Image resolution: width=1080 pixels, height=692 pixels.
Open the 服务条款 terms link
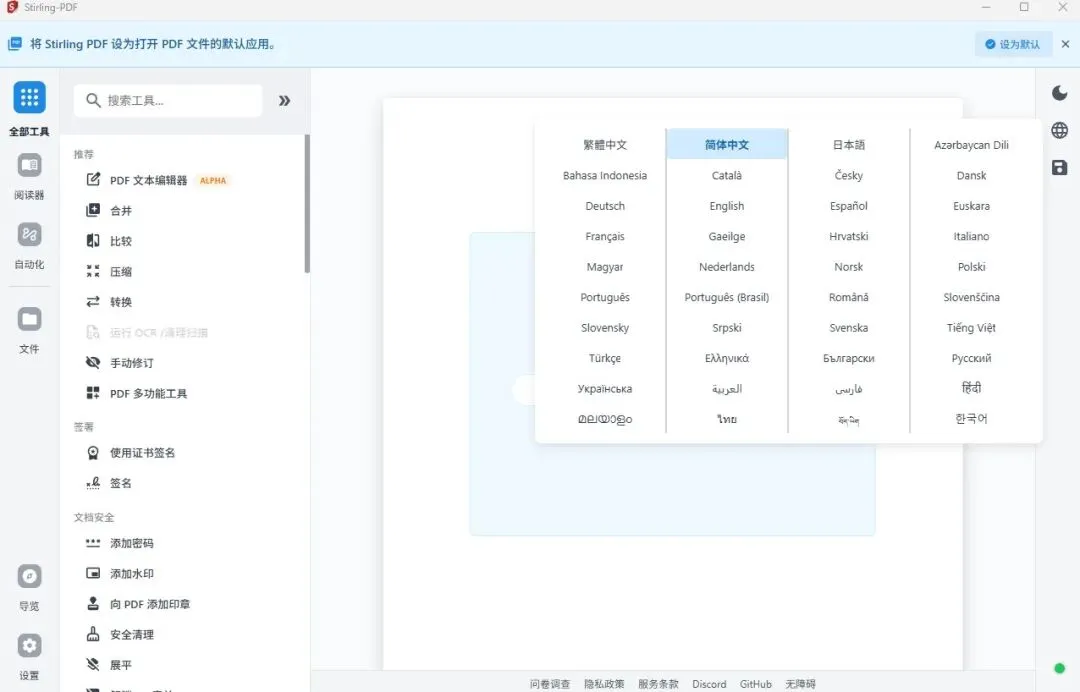pos(658,684)
